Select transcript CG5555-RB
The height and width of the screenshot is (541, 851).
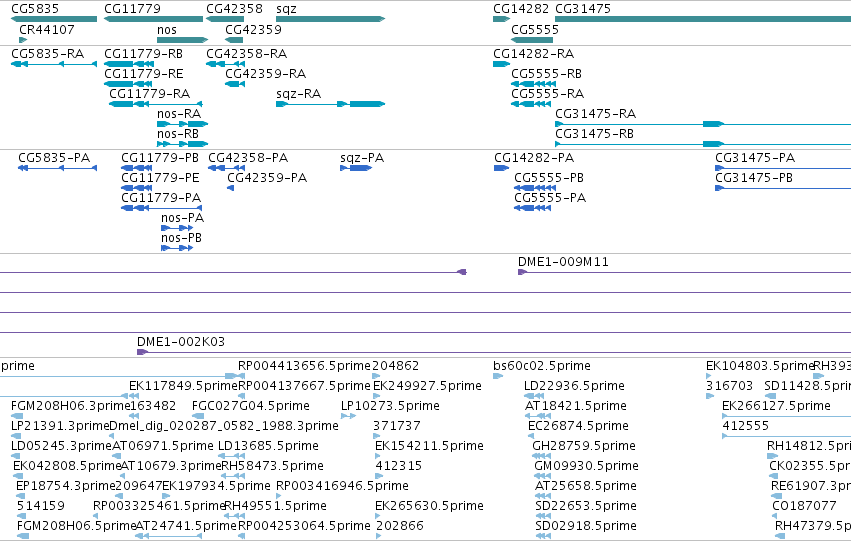(x=547, y=74)
